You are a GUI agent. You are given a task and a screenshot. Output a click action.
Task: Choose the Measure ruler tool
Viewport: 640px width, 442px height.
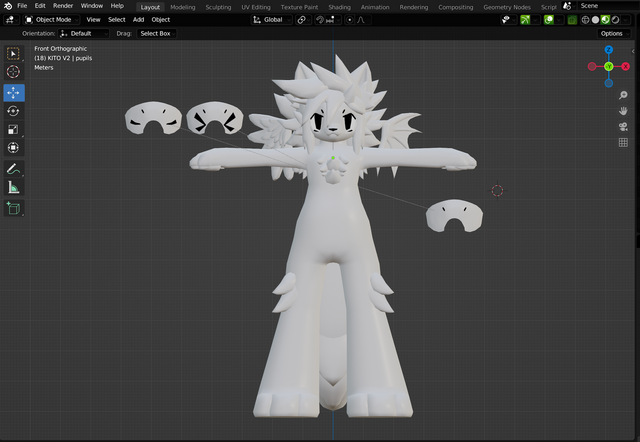(13, 187)
